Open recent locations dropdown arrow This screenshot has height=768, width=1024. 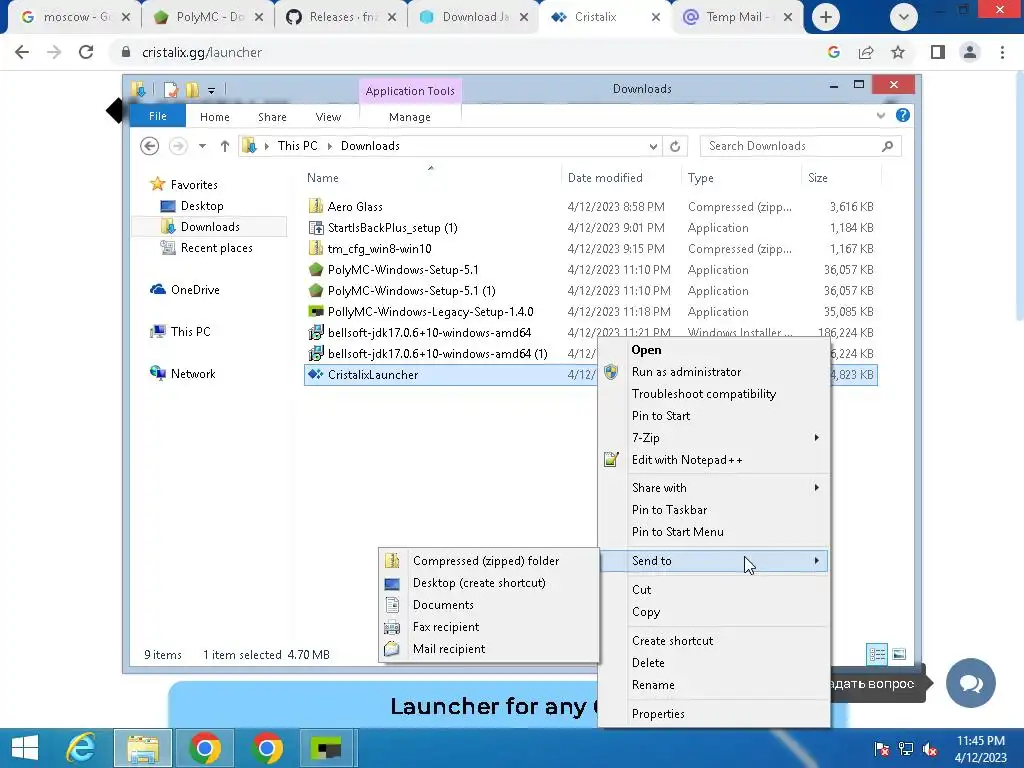point(202,146)
